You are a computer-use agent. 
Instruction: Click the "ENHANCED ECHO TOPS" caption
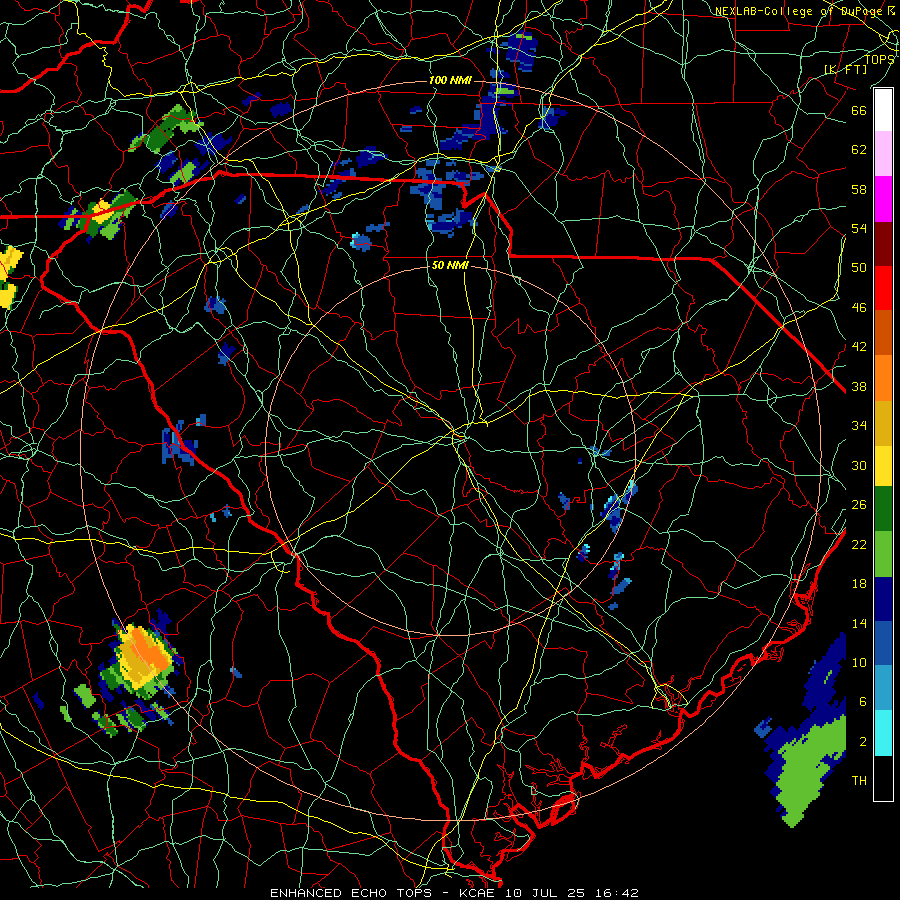click(351, 893)
